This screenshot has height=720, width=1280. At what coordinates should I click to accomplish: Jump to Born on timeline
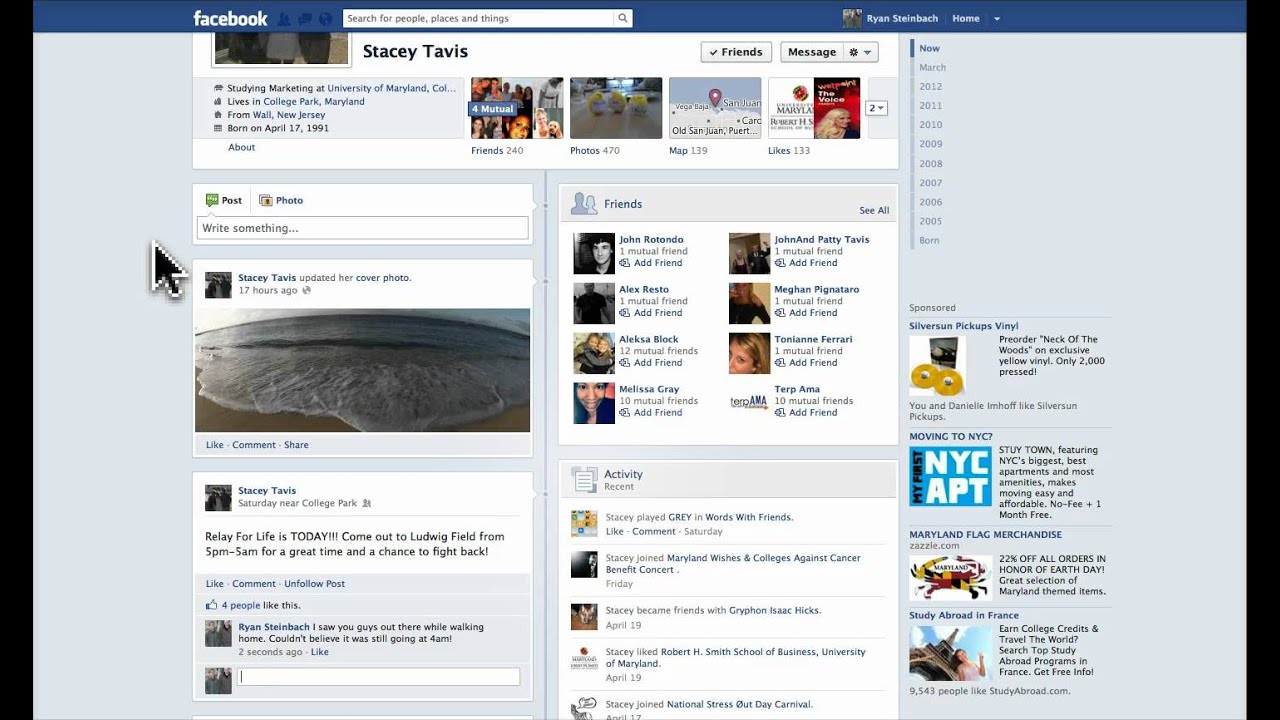point(929,240)
